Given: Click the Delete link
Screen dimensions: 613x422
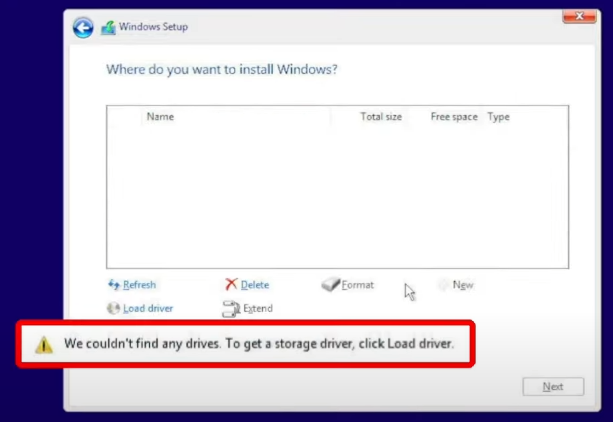Looking at the screenshot, I should click(x=255, y=285).
